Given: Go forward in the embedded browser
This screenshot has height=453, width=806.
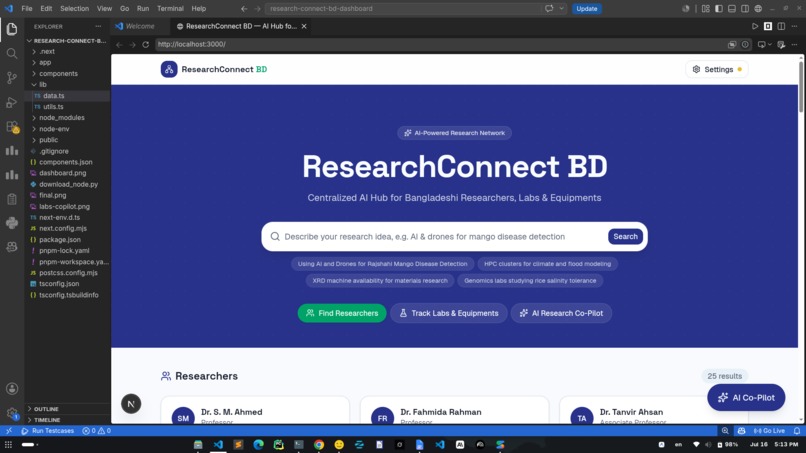Looking at the screenshot, I should click(133, 45).
